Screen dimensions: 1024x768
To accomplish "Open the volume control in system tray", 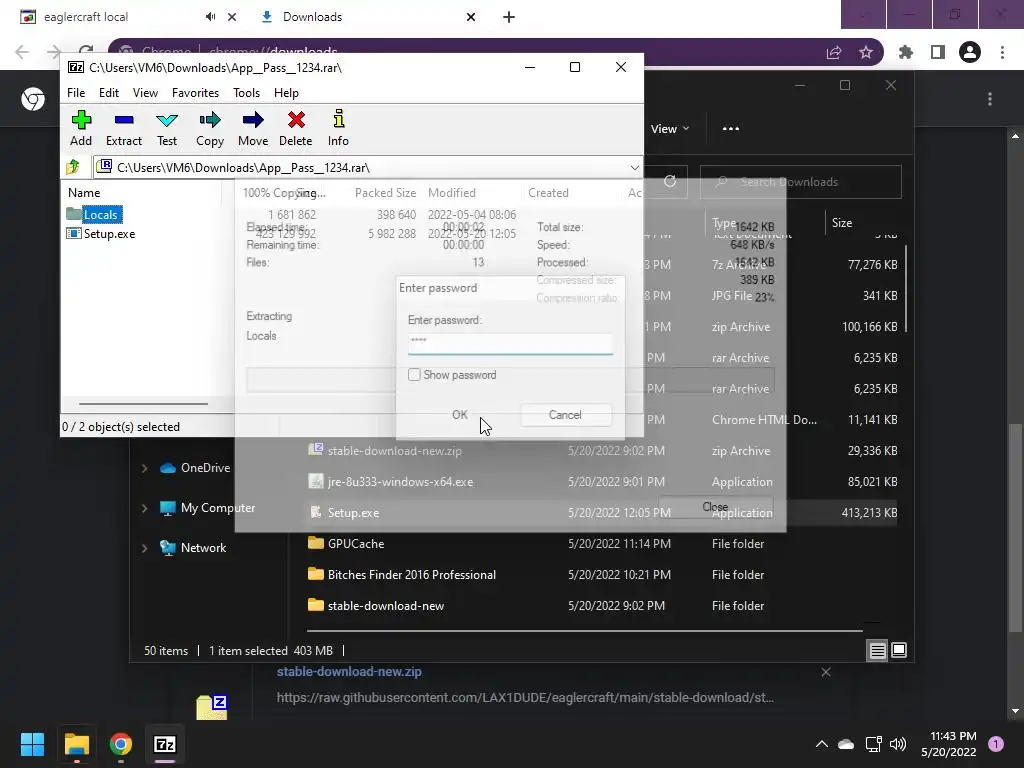I will click(x=898, y=744).
